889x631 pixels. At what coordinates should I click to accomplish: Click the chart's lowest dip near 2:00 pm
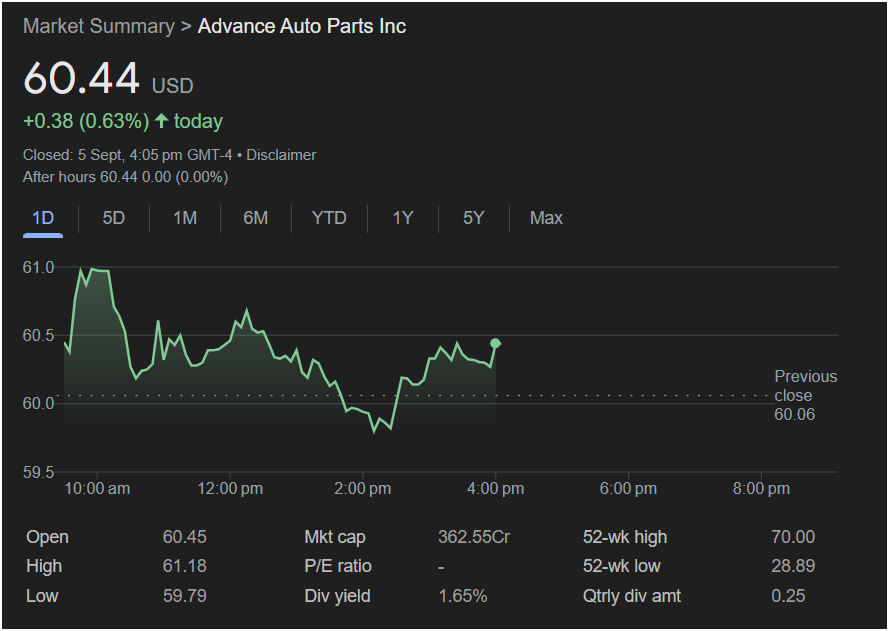click(374, 432)
